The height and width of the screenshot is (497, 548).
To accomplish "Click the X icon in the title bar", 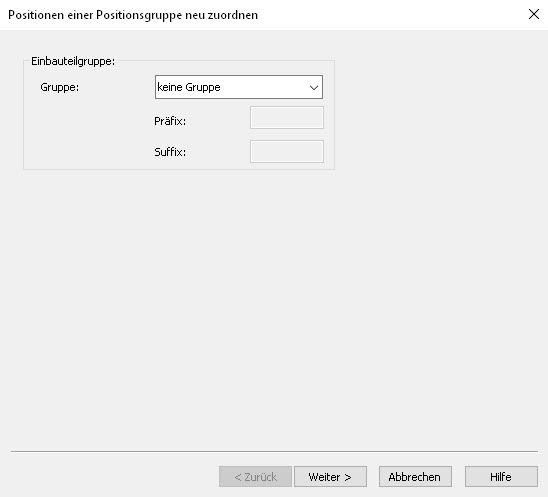I will tap(534, 14).
